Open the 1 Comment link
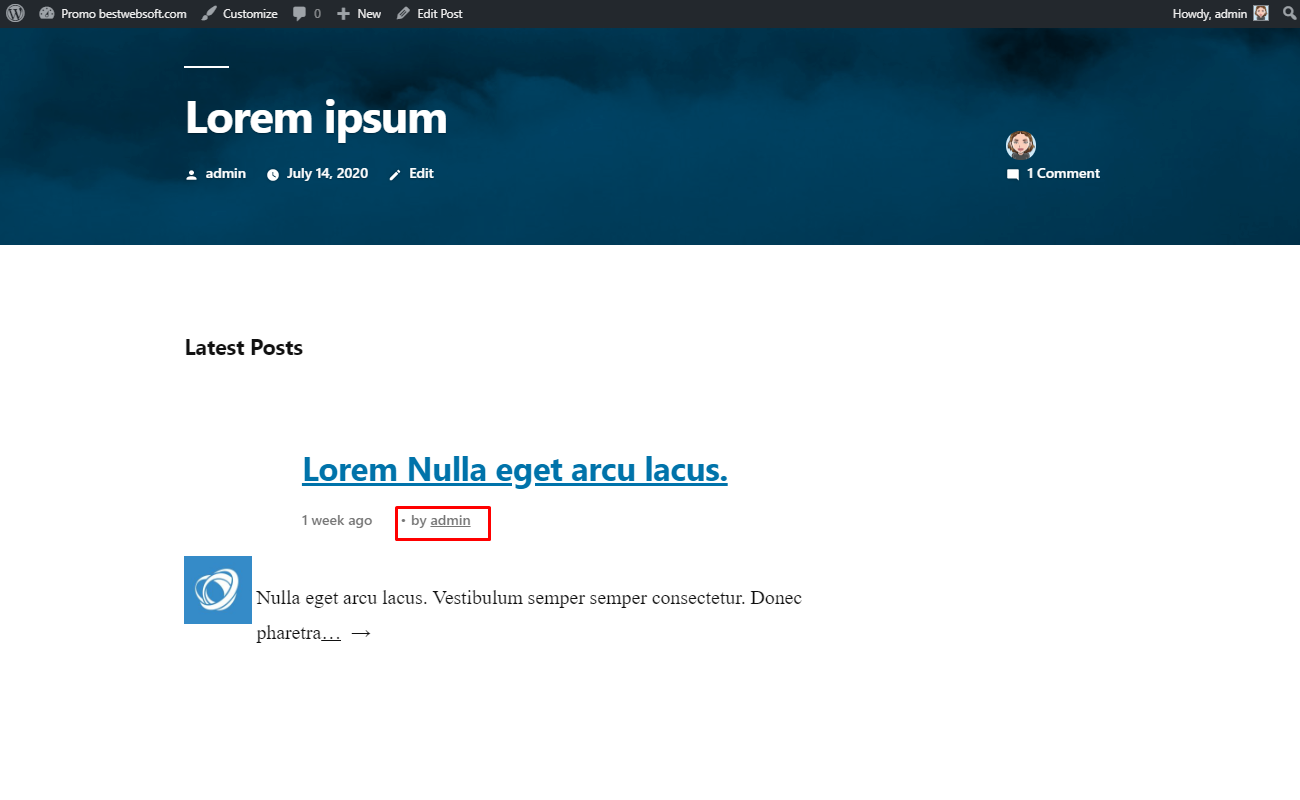The height and width of the screenshot is (800, 1300). click(1063, 173)
